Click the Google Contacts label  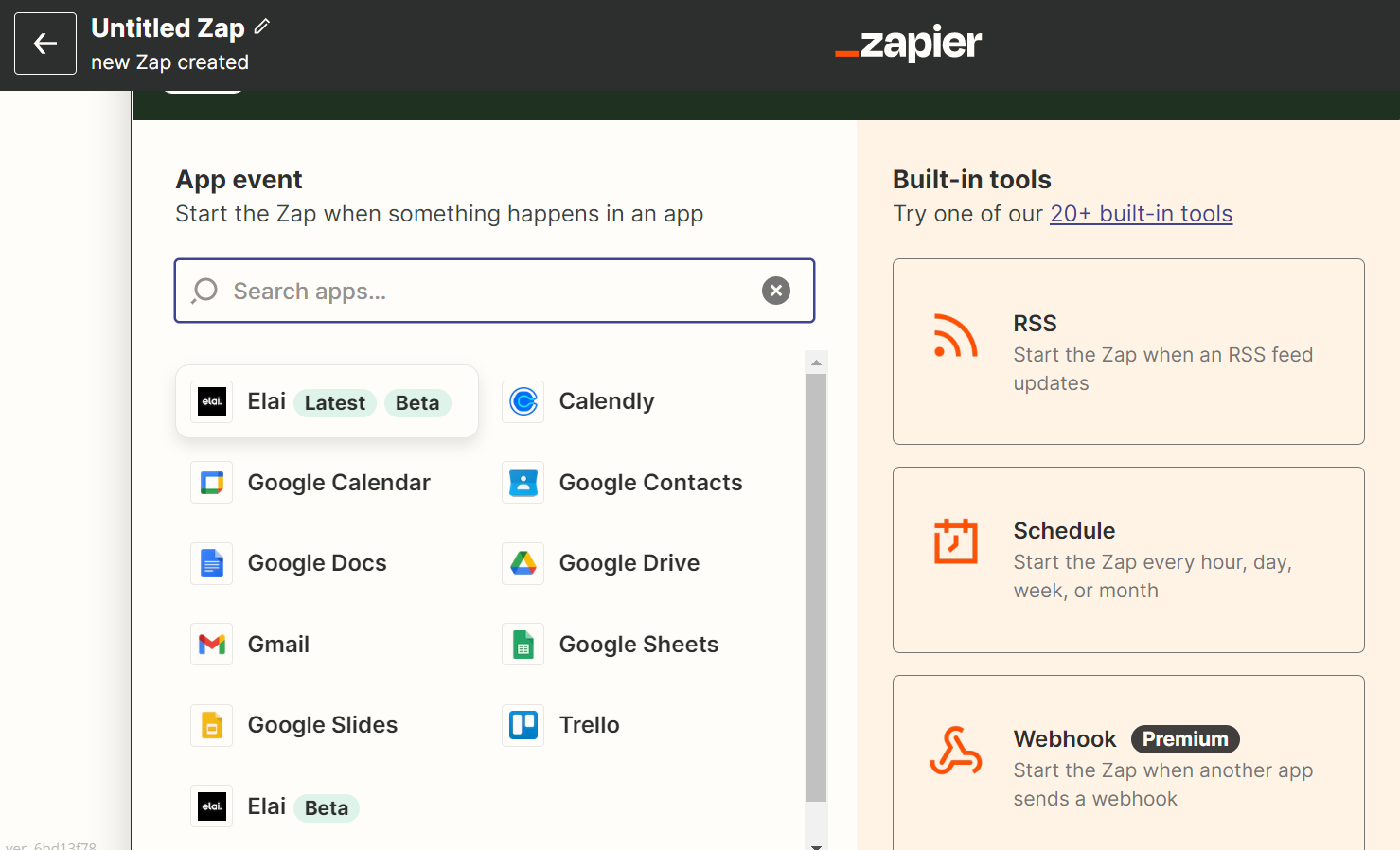651,483
